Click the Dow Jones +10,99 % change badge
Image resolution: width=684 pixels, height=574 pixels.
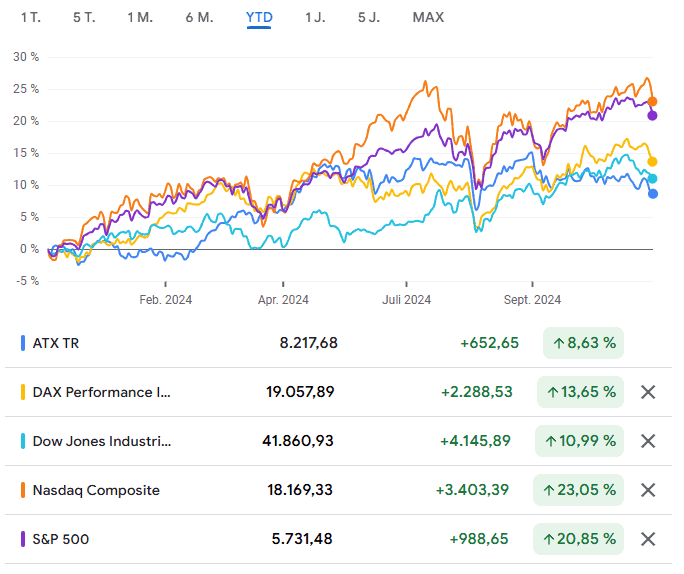tap(580, 441)
